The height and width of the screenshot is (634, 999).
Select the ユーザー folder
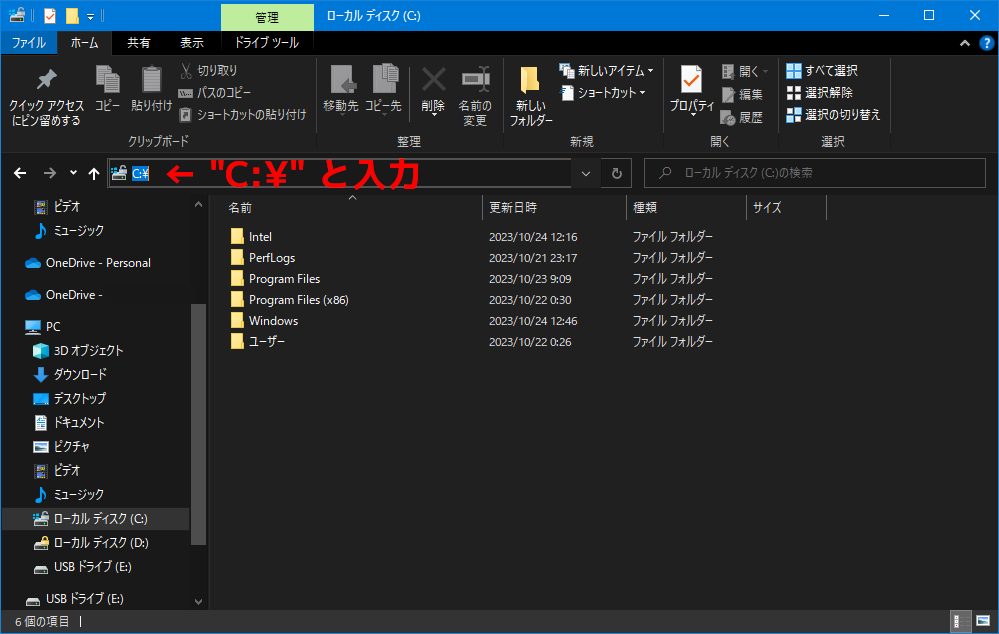[x=266, y=342]
